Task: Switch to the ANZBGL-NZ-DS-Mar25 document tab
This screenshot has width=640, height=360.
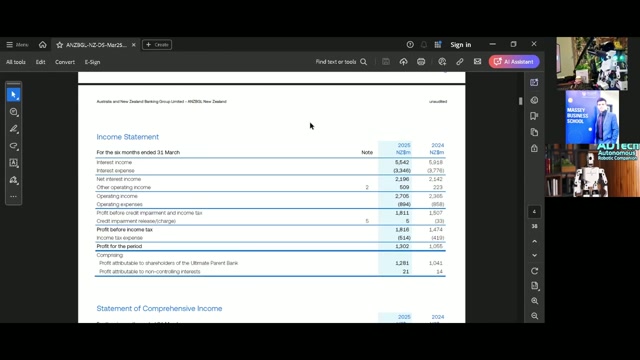Action: [x=96, y=44]
